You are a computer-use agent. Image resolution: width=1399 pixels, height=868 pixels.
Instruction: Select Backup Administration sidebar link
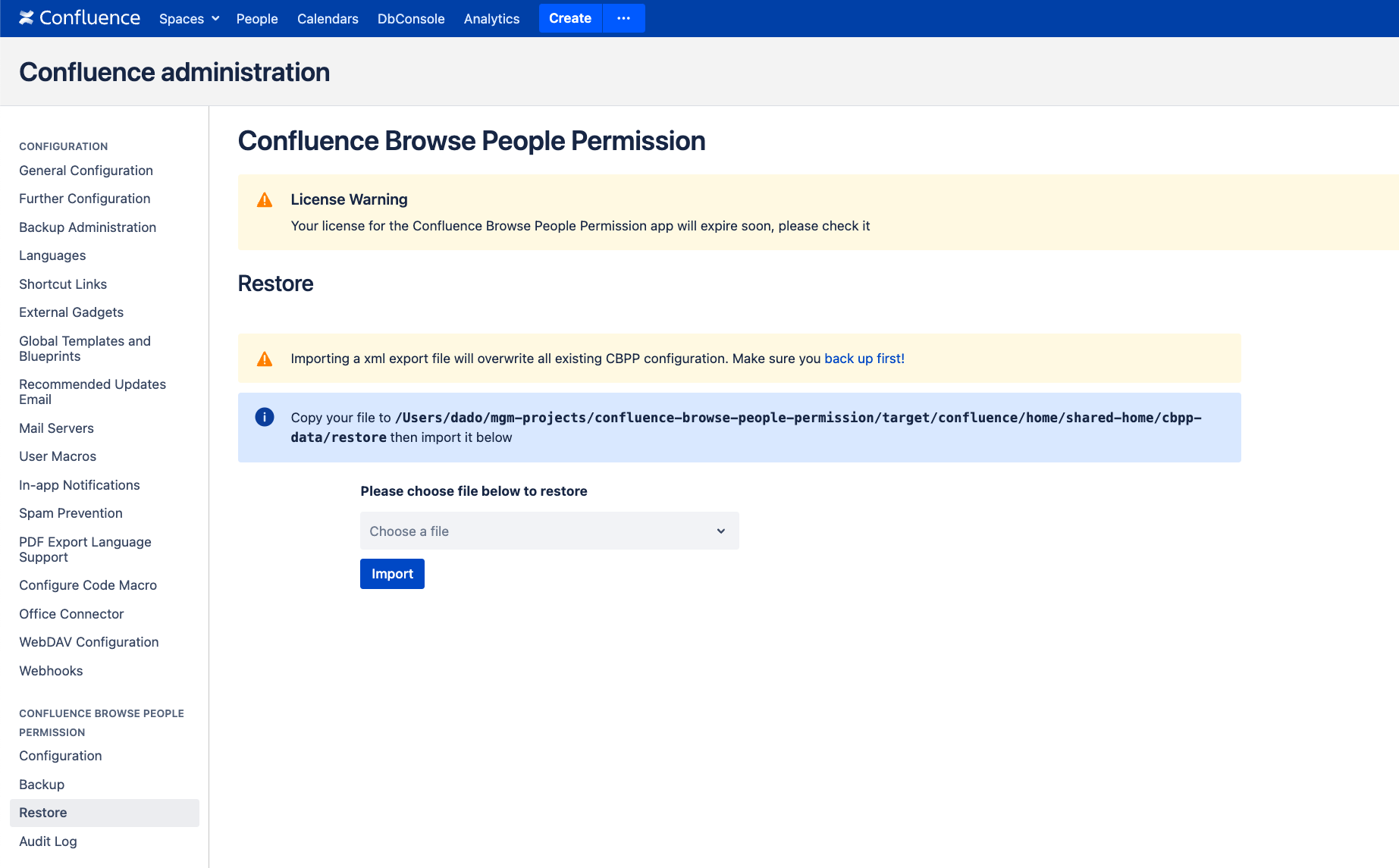click(x=87, y=227)
